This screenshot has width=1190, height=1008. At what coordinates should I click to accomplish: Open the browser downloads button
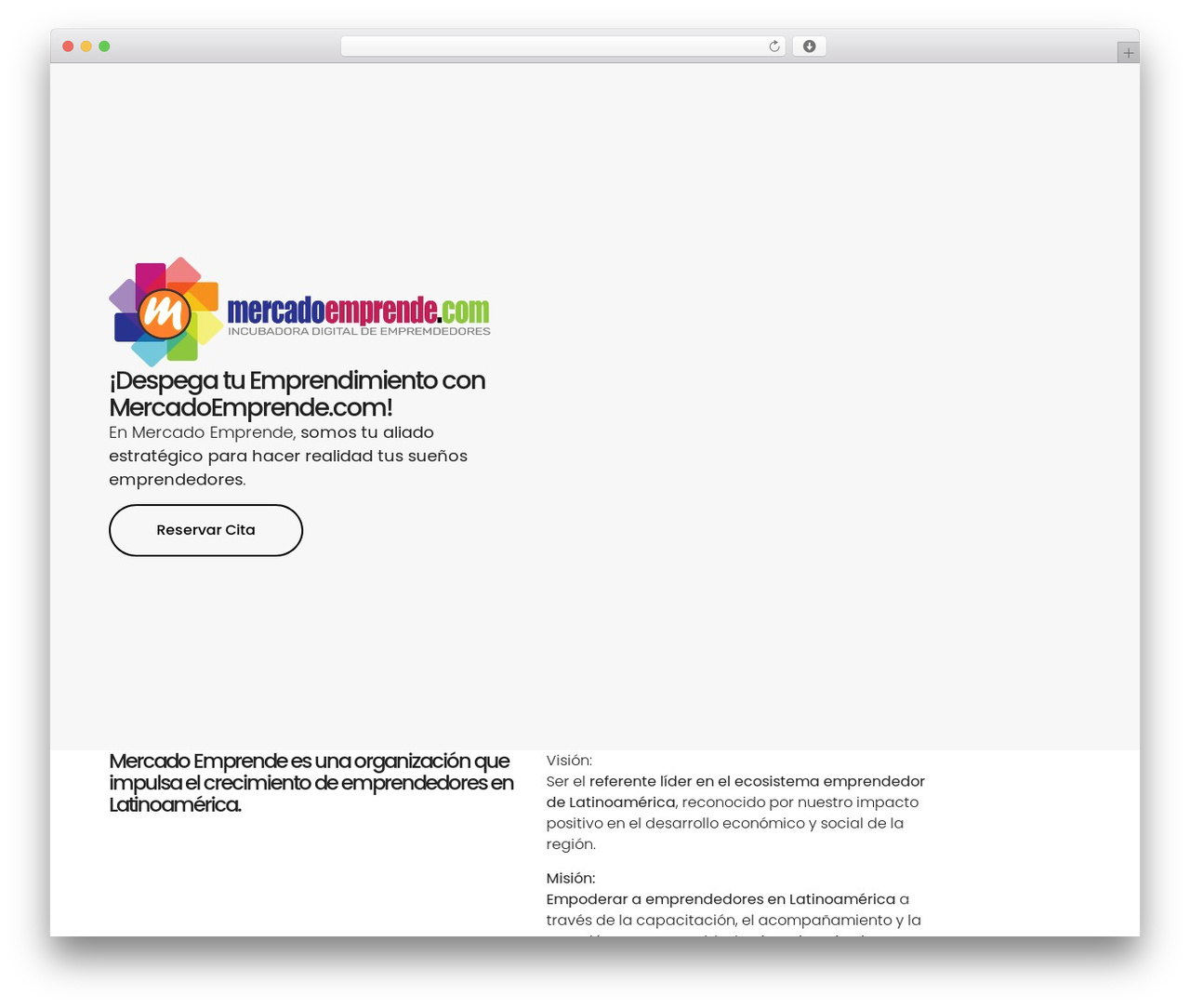click(809, 46)
